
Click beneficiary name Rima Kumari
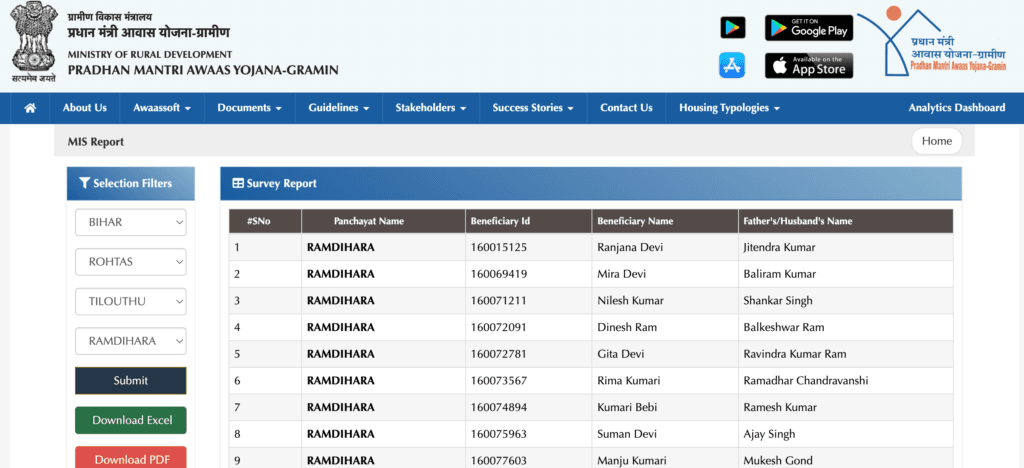[628, 381]
